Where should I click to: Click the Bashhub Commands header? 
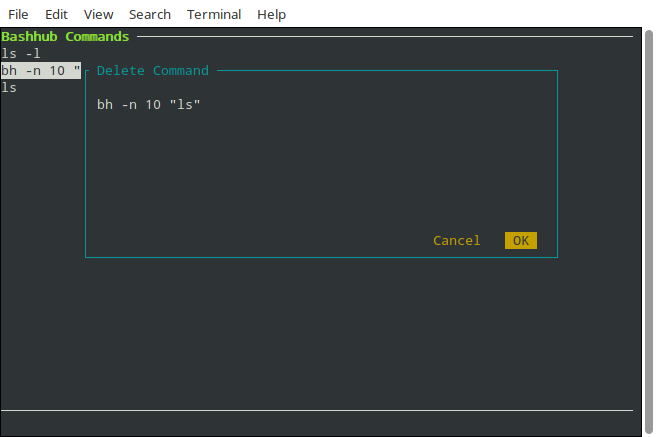pos(65,37)
